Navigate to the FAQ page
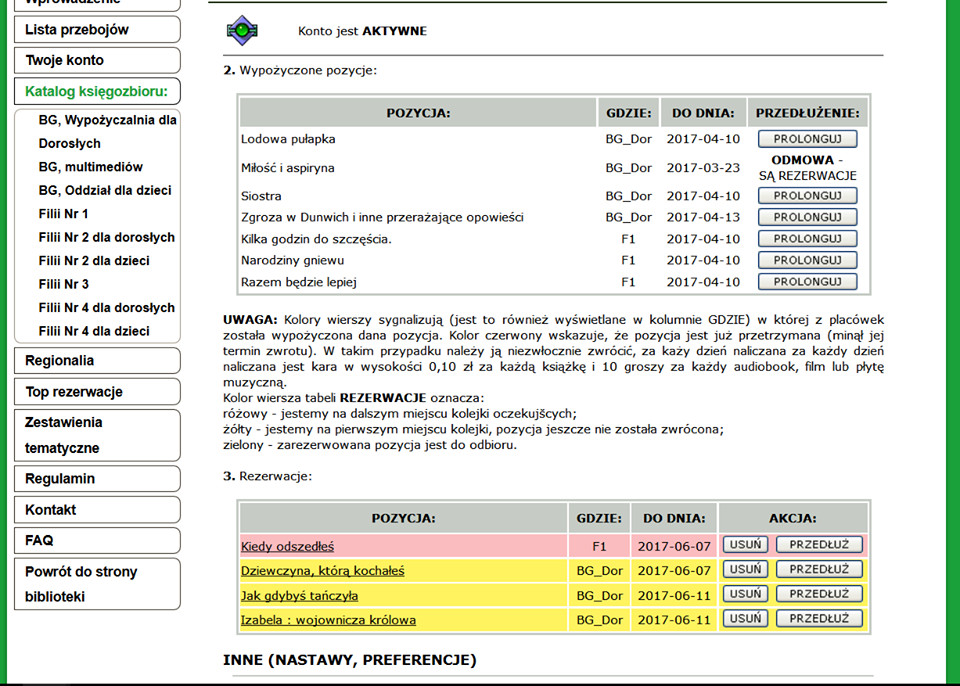The height and width of the screenshot is (686, 960). 96,540
